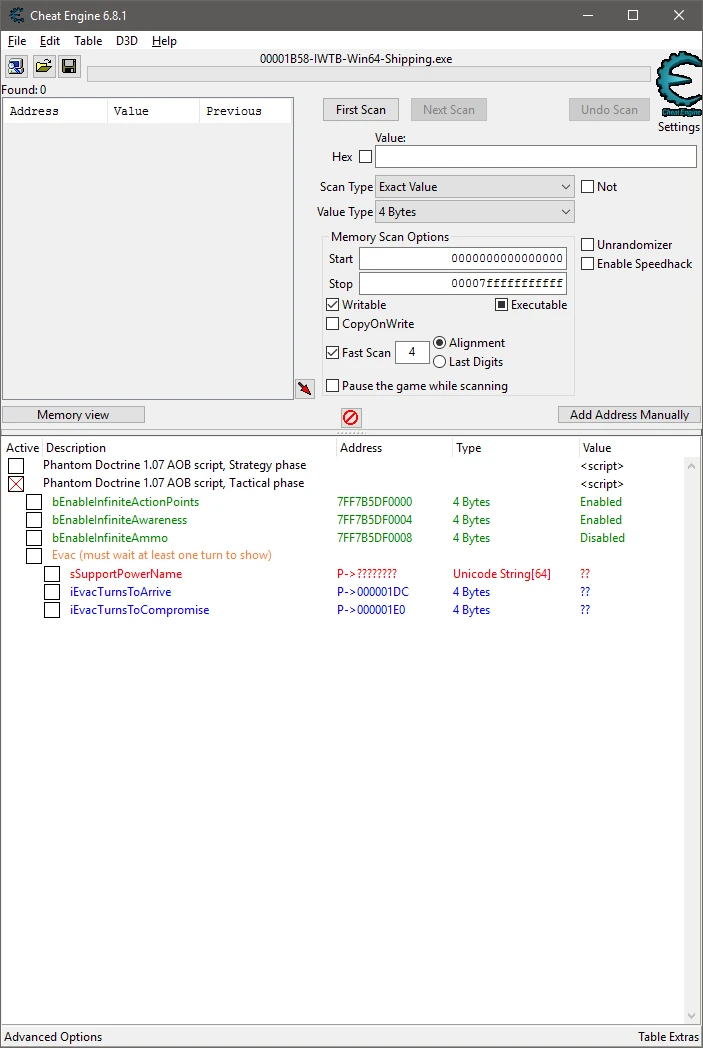Click the Cheat Engine logo settings icon
Image resolution: width=703 pixels, height=1048 pixels.
click(x=678, y=86)
